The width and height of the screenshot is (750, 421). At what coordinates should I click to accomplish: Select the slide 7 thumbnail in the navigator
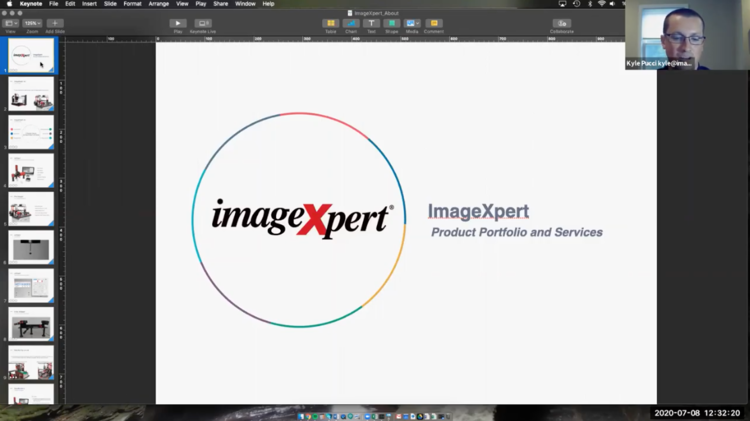[31, 286]
